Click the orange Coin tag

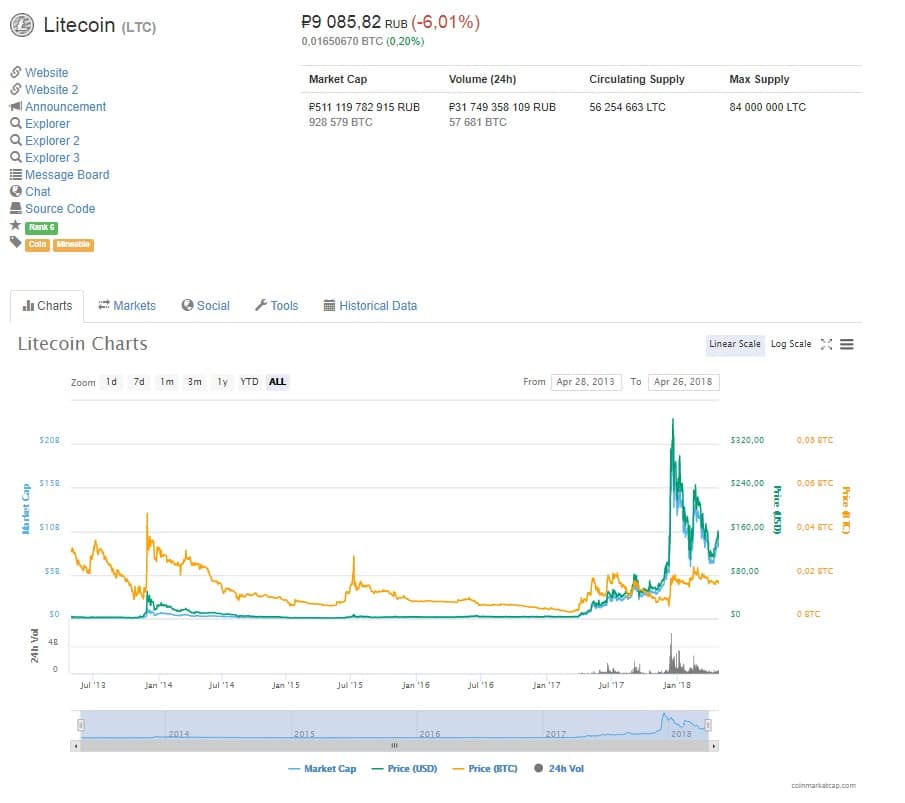point(38,245)
